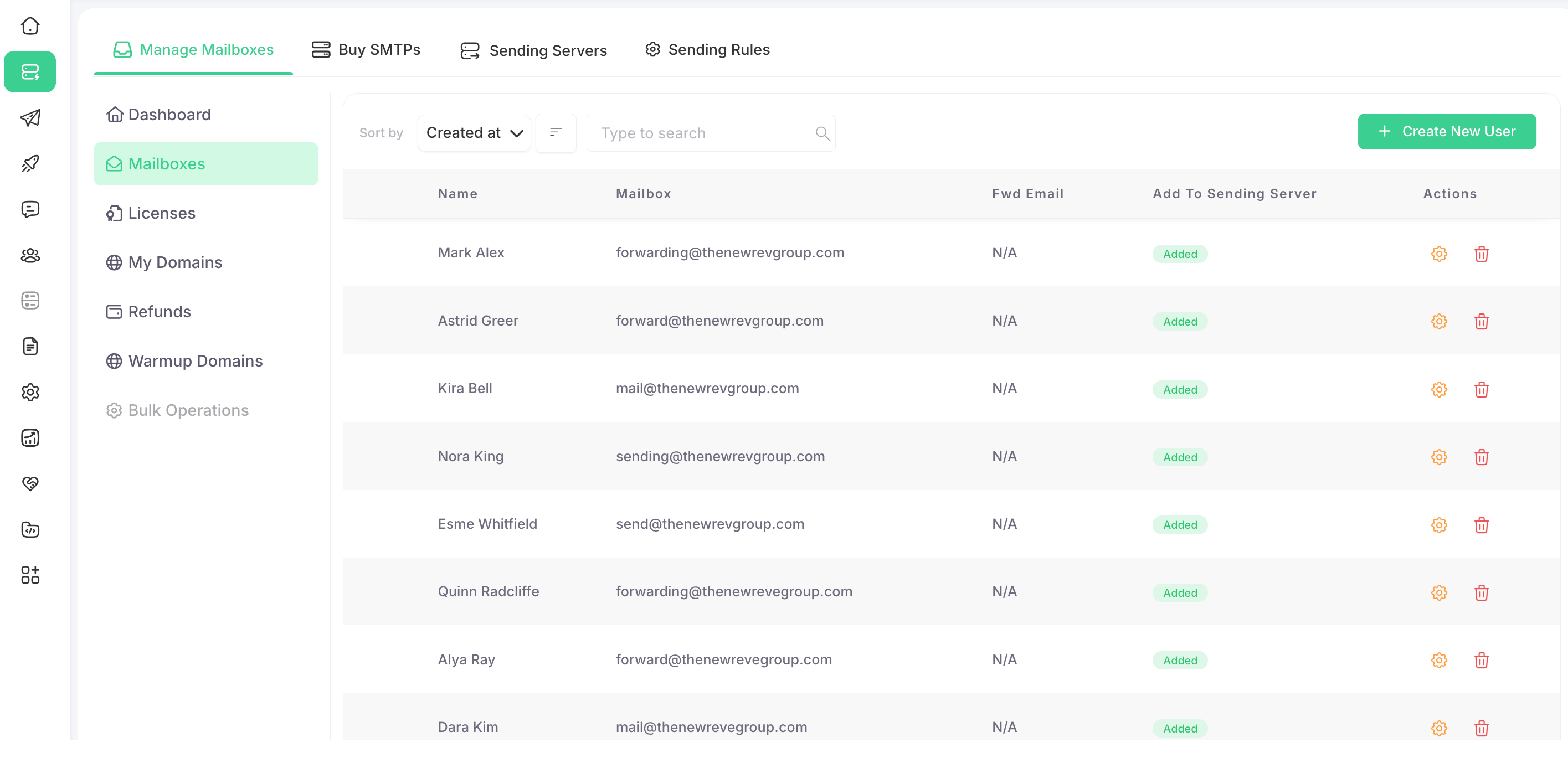Click the Type to search field

(700, 133)
